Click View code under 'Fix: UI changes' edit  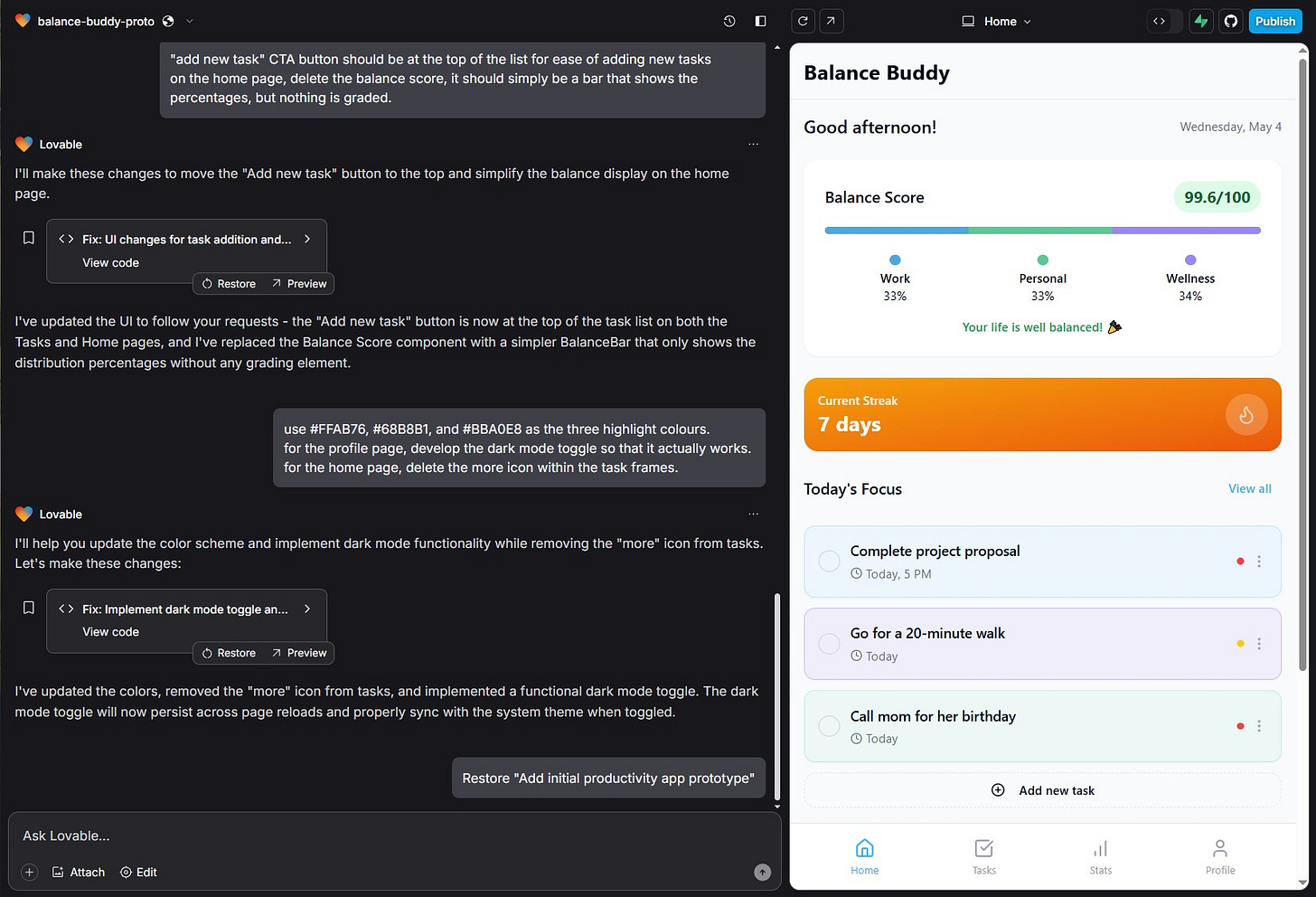tap(111, 262)
